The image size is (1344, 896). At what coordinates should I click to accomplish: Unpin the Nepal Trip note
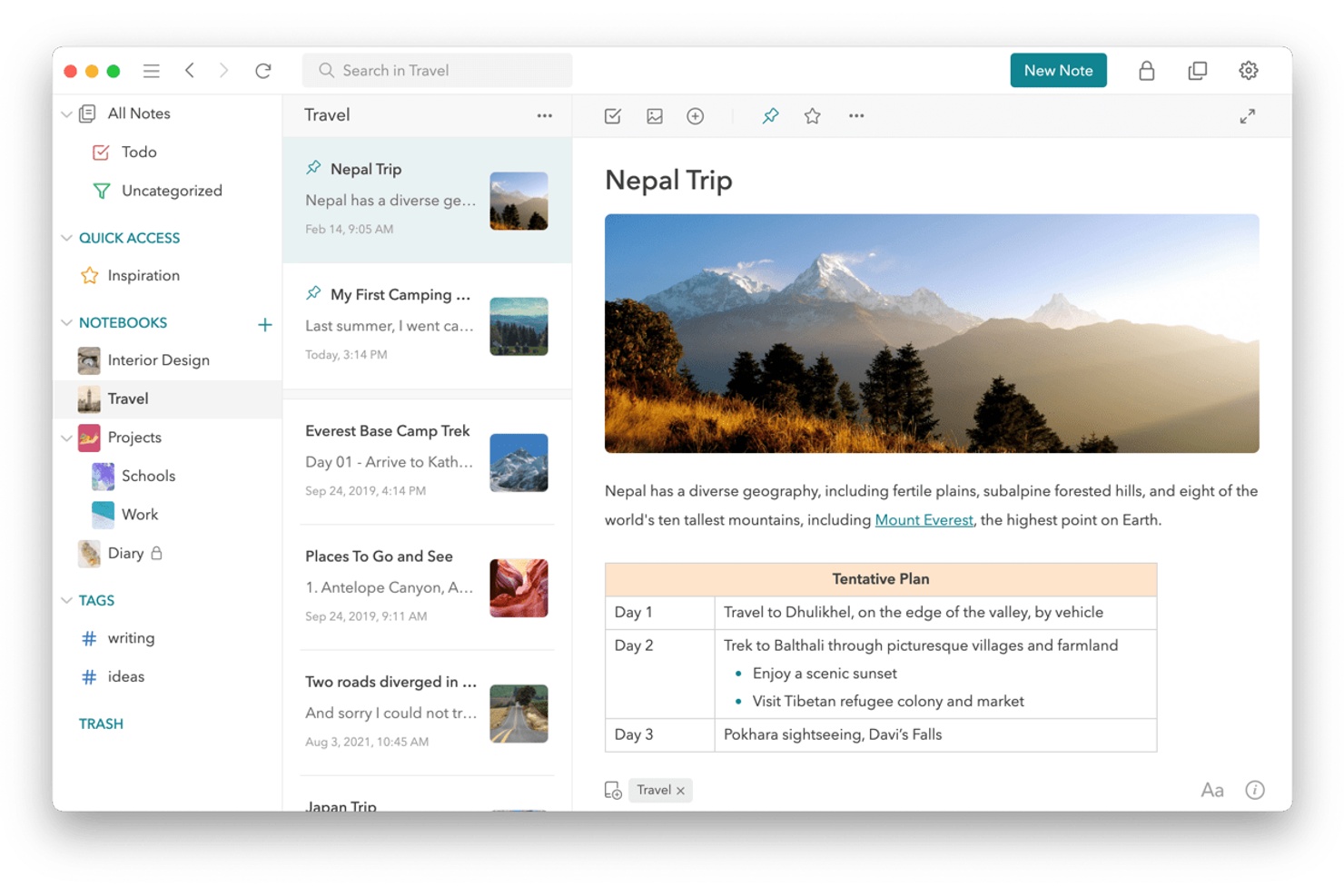[x=770, y=116]
